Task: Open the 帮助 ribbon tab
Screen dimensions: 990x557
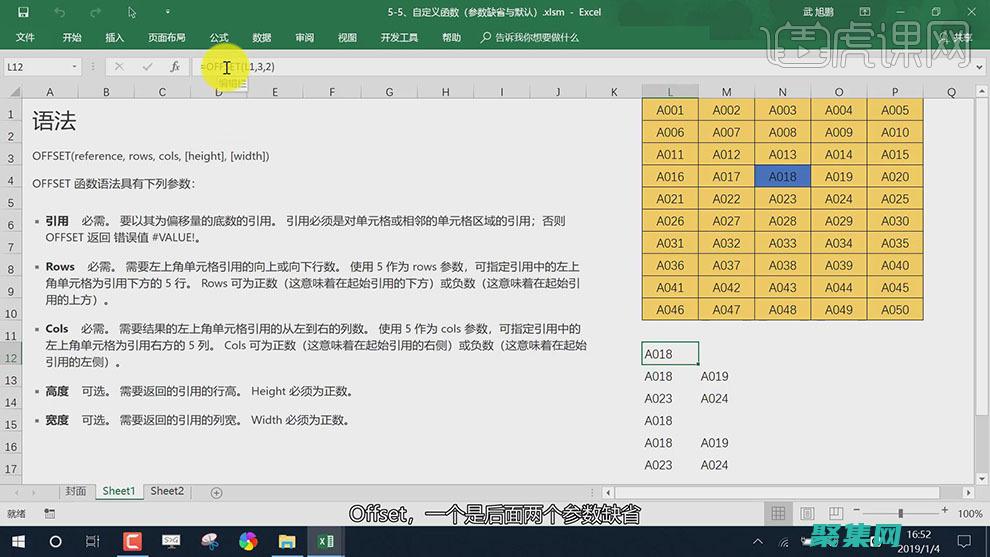Action: pos(451,37)
